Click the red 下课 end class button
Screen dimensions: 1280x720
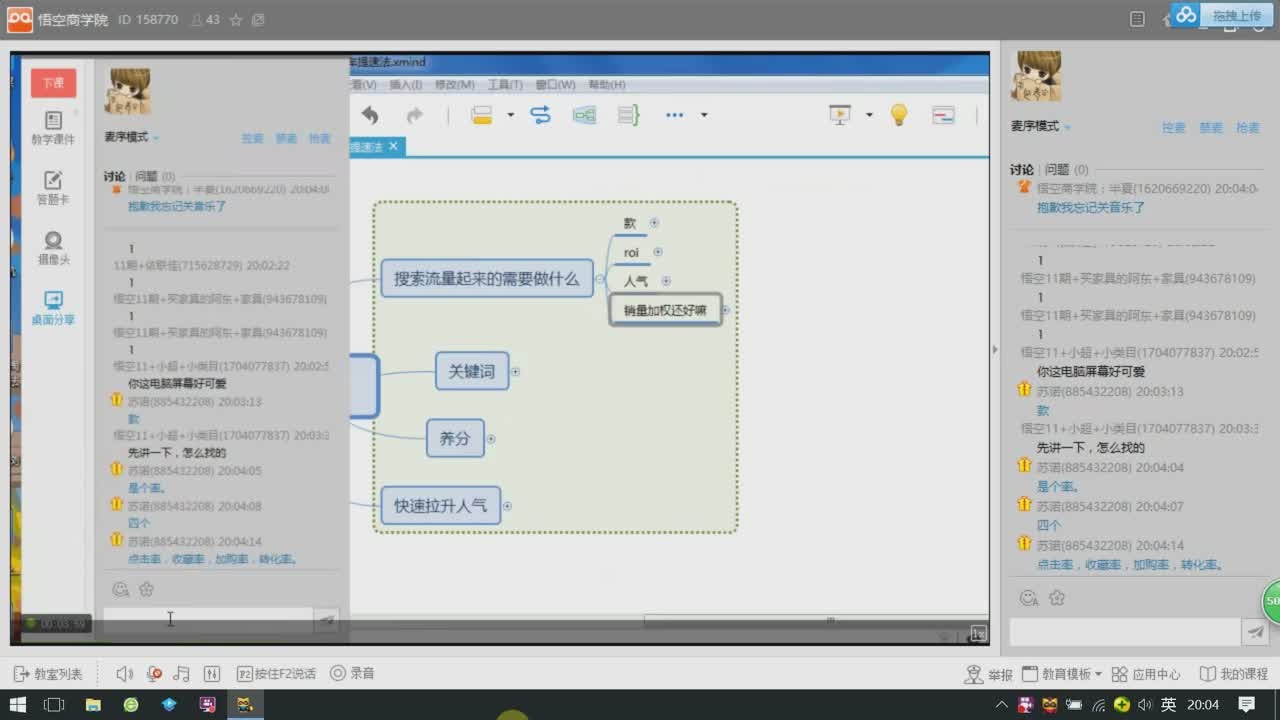tap(53, 83)
